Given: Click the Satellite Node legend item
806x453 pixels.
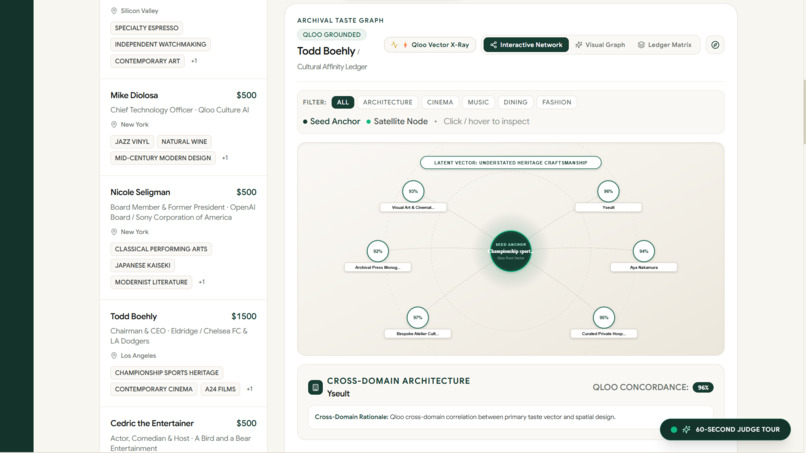Looking at the screenshot, I should [x=397, y=121].
